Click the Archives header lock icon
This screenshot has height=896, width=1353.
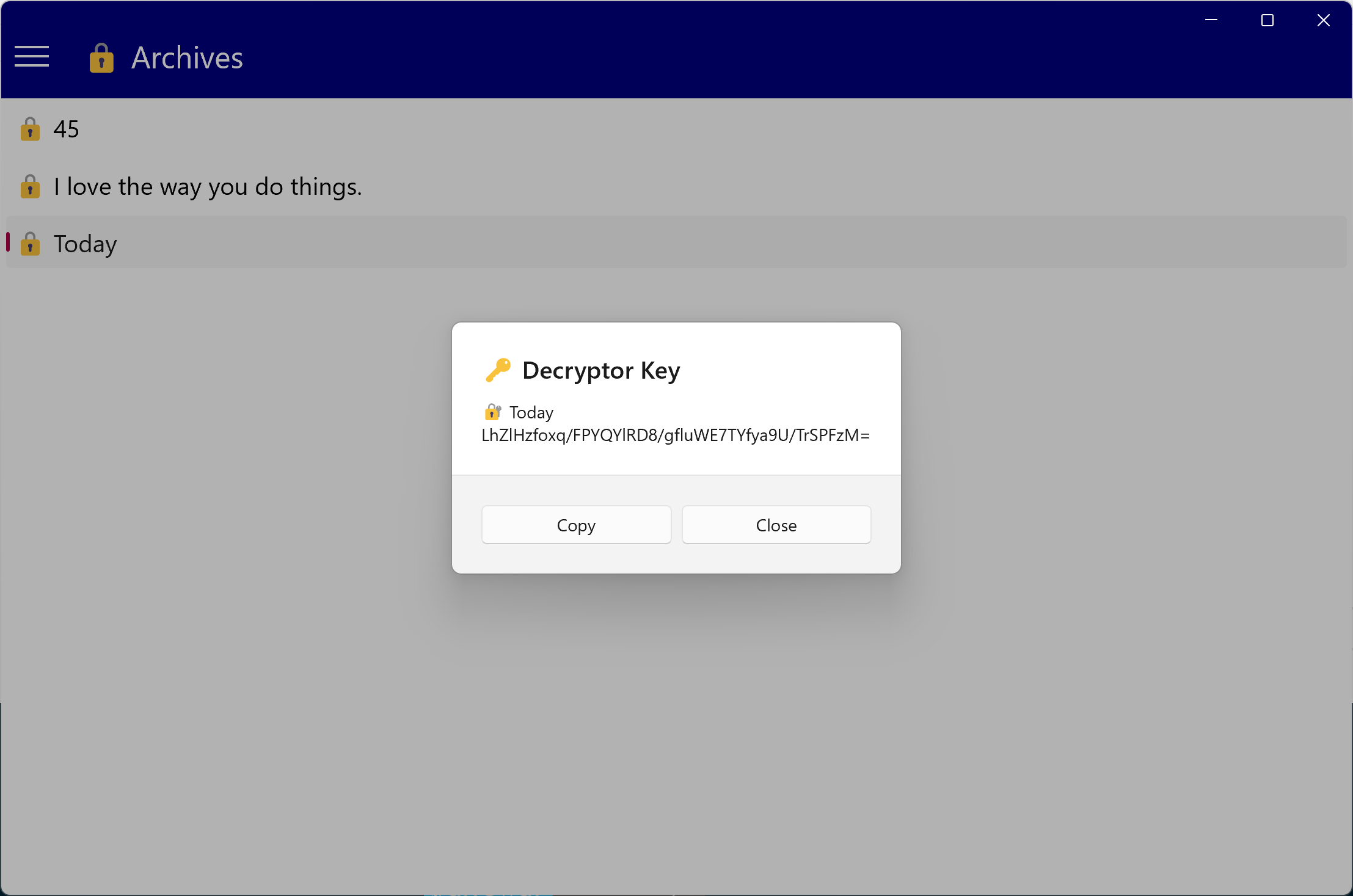point(101,58)
